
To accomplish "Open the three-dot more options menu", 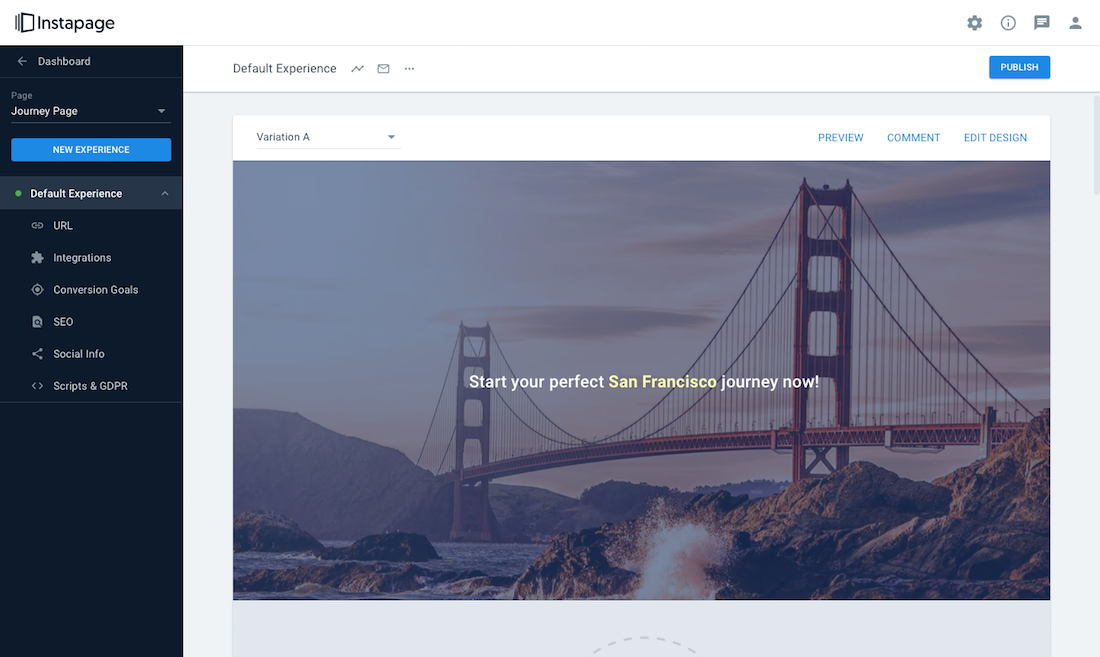I will [409, 69].
